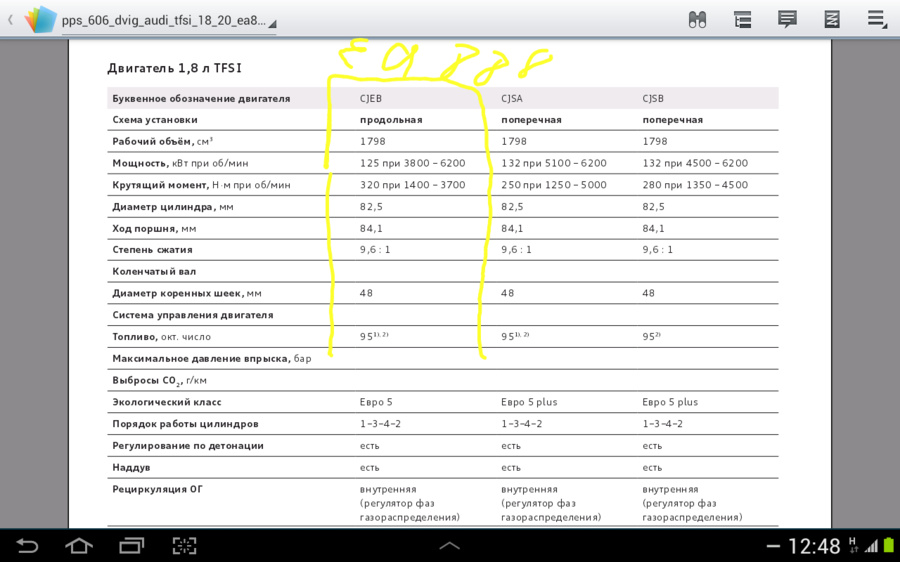
Task: Select the 'Коленчатый вал' row label
Action: click(x=154, y=272)
